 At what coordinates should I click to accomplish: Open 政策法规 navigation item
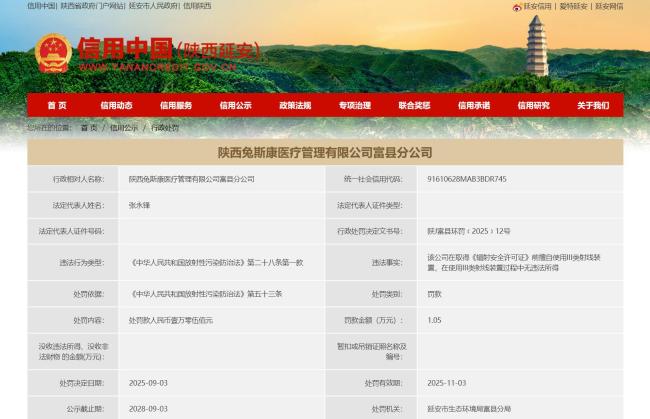coord(295,105)
